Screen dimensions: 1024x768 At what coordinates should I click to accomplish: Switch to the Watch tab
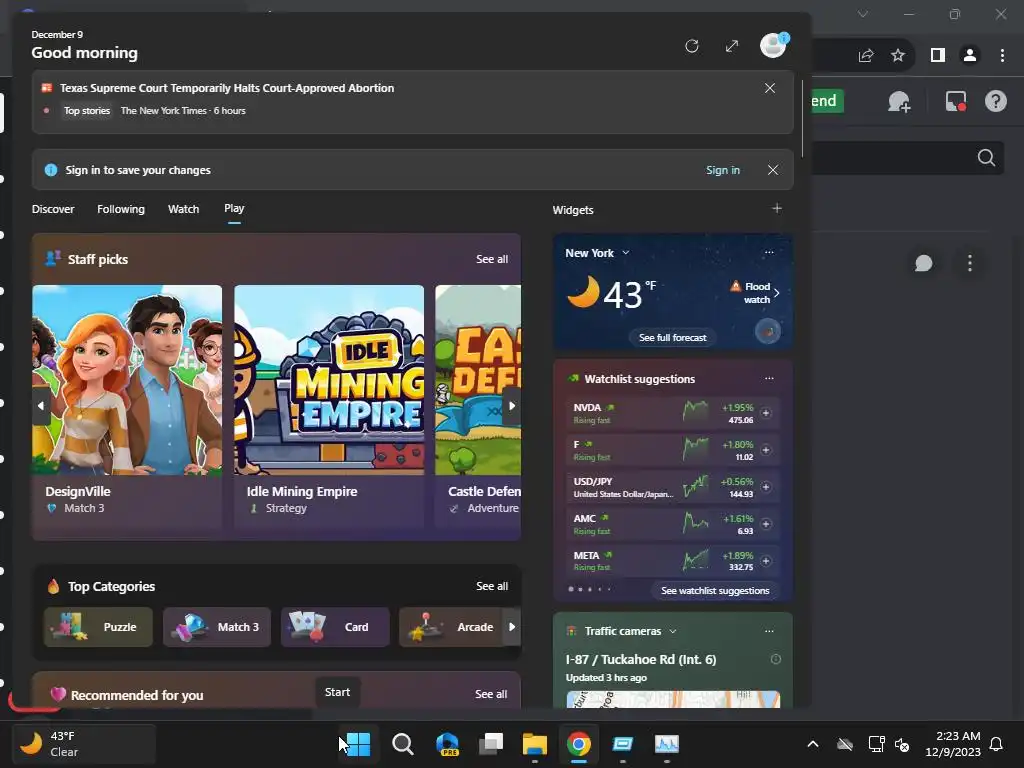pos(184,209)
